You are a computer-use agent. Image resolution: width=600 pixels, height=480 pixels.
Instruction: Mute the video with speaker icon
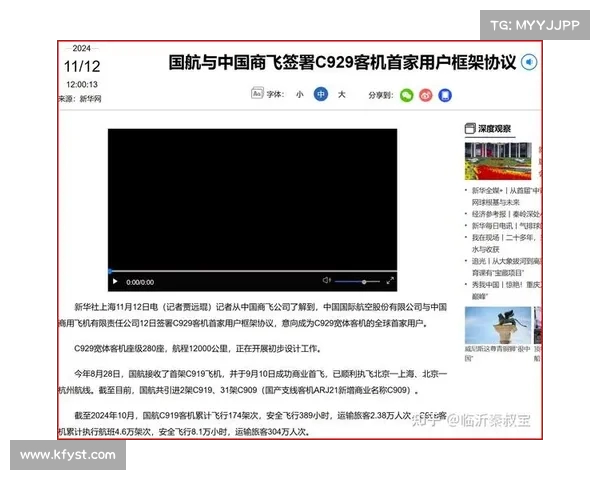point(326,280)
